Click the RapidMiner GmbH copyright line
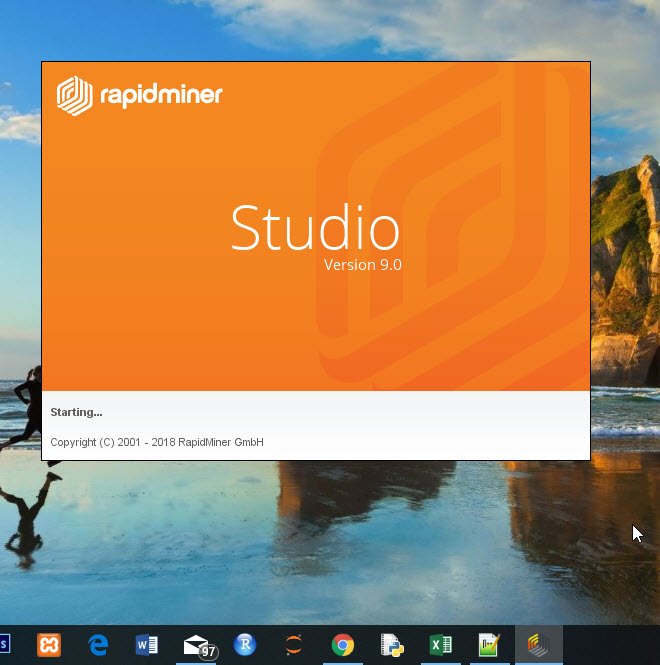Viewport: 660px width, 665px height. 157,442
